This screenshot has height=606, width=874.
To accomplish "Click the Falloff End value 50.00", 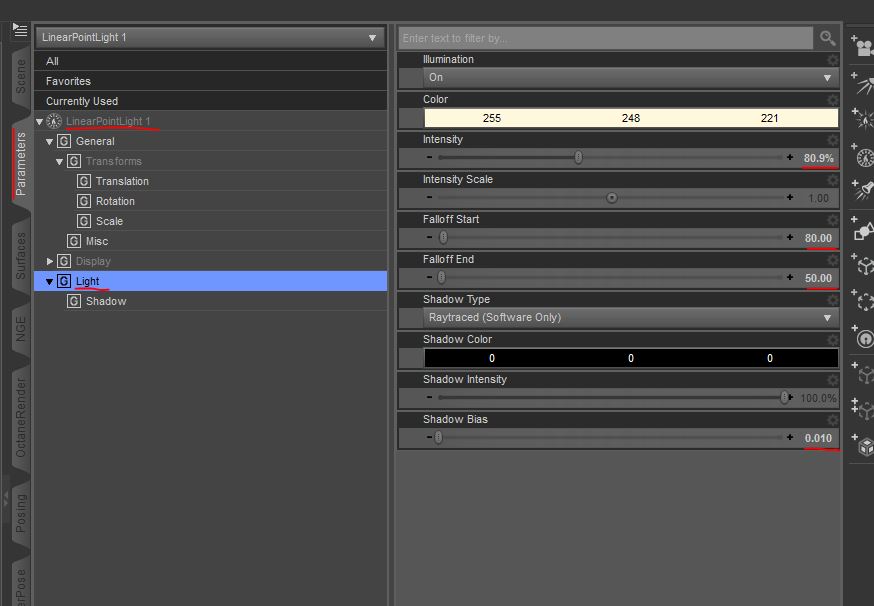I will 818,278.
